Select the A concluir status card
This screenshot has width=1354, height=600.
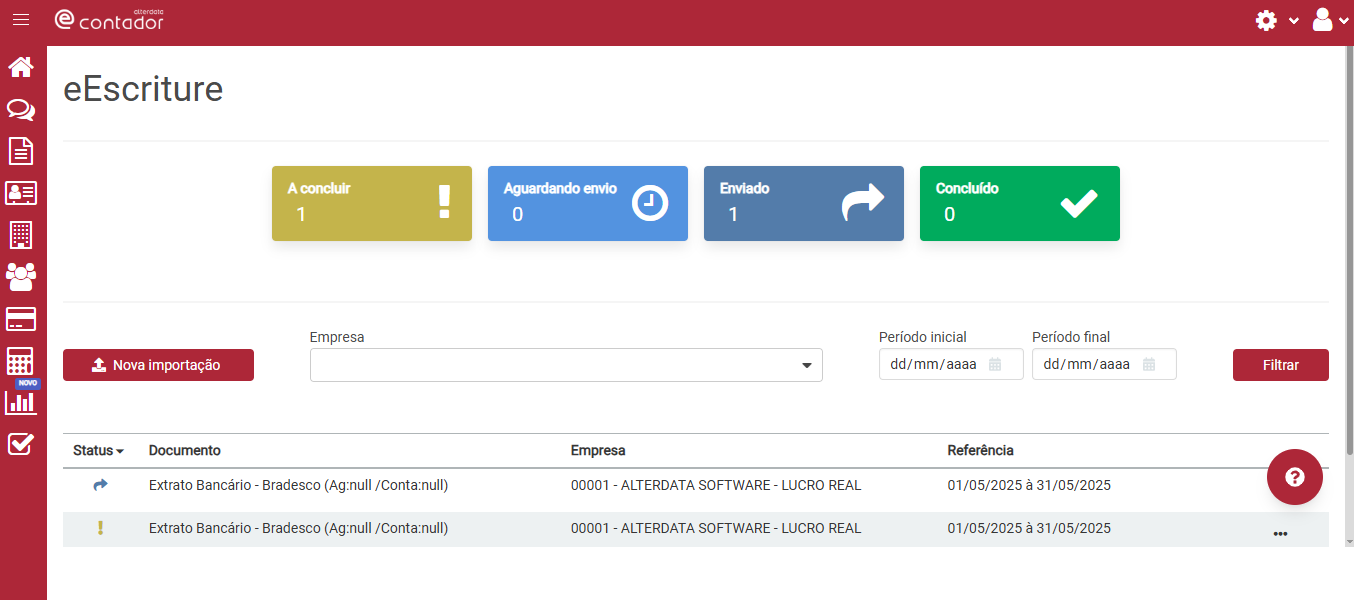pyautogui.click(x=372, y=203)
